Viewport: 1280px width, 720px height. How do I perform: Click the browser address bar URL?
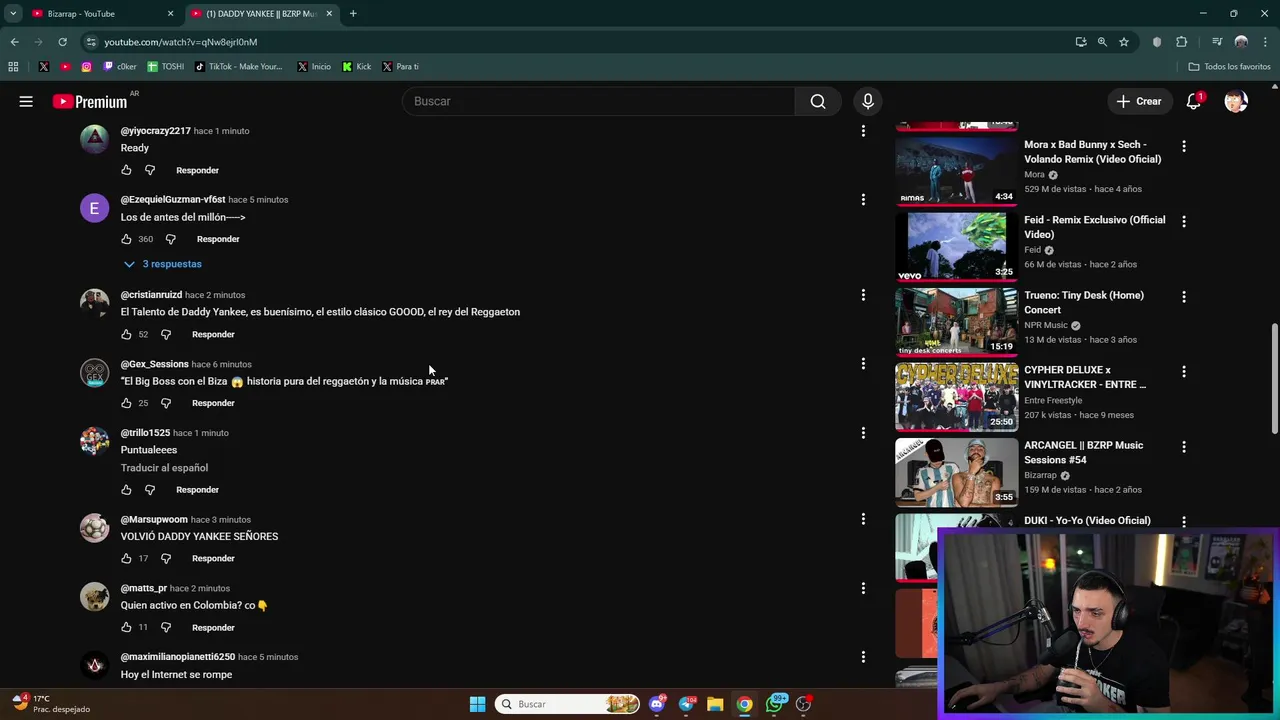pyautogui.click(x=181, y=42)
